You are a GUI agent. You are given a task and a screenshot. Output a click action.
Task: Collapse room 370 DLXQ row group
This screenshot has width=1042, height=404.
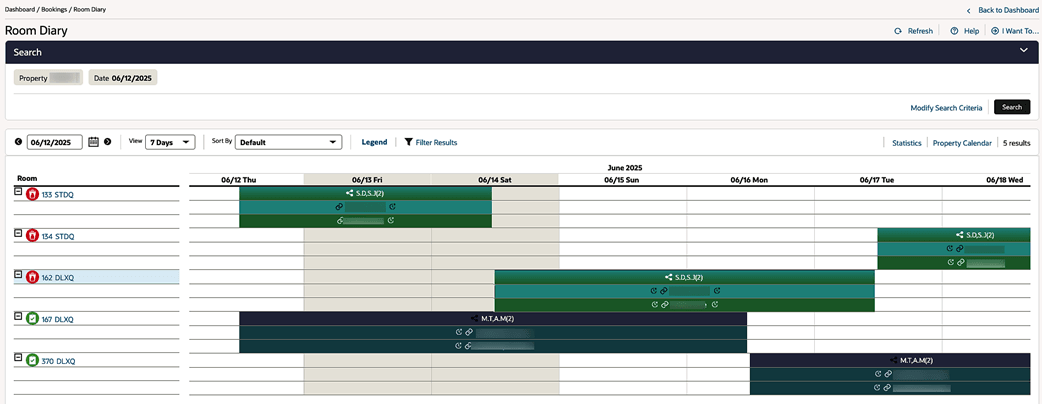pos(18,357)
